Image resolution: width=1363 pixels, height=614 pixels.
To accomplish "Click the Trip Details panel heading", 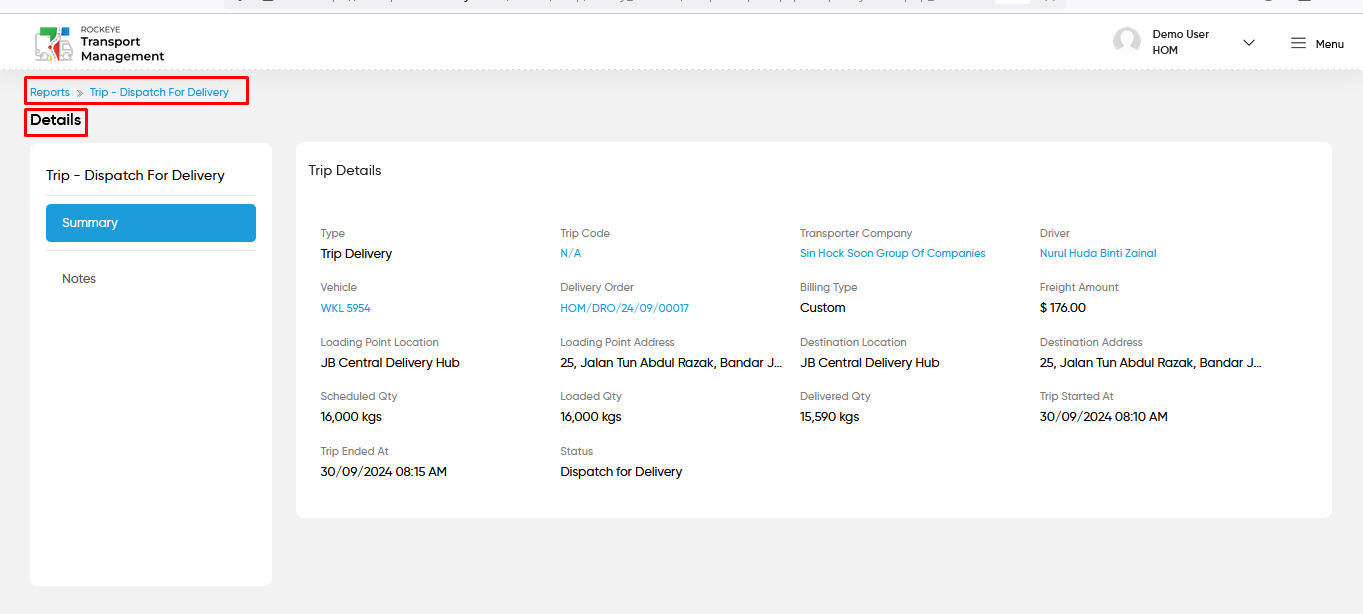I will point(345,171).
